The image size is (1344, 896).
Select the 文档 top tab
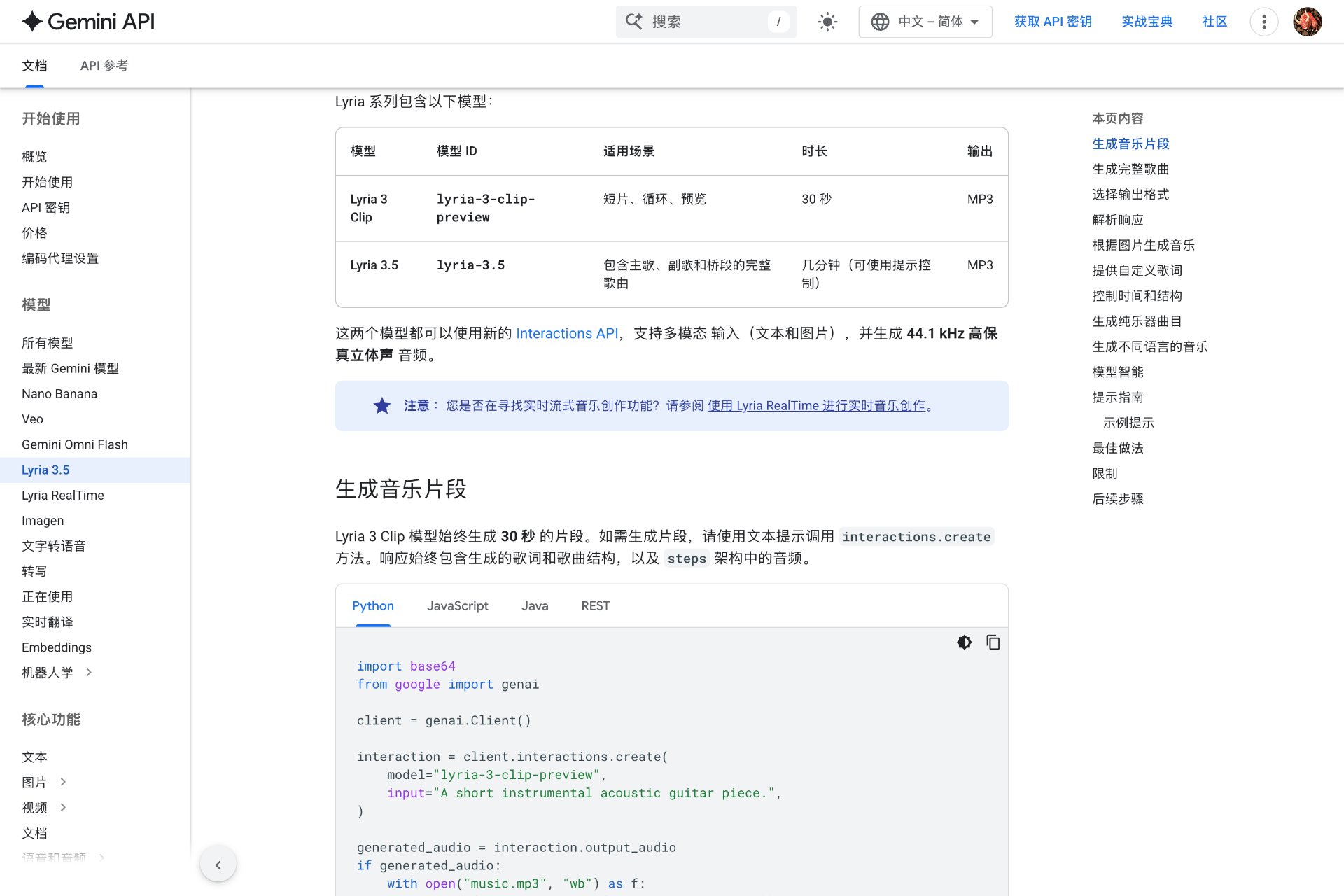(x=34, y=66)
